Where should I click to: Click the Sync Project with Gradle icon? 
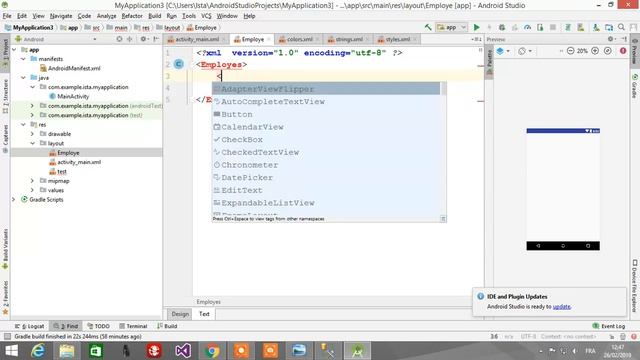(x=567, y=27)
